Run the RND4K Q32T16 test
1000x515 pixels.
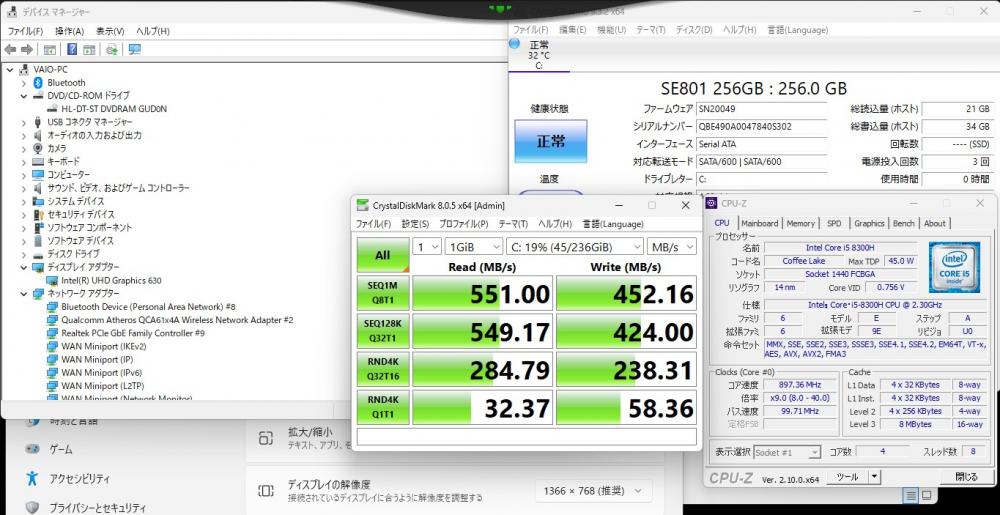[x=383, y=368]
